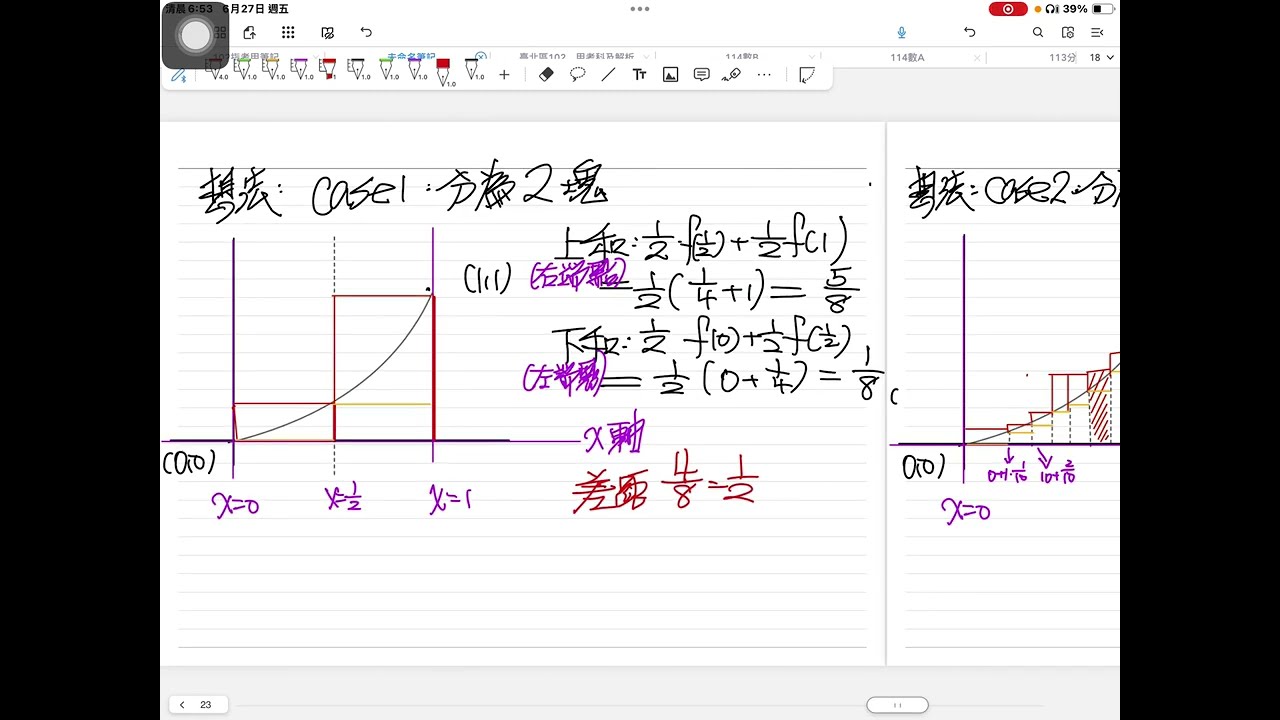Image resolution: width=1280 pixels, height=720 pixels.
Task: Open the 18 tabs dropdown
Action: pos(1101,57)
